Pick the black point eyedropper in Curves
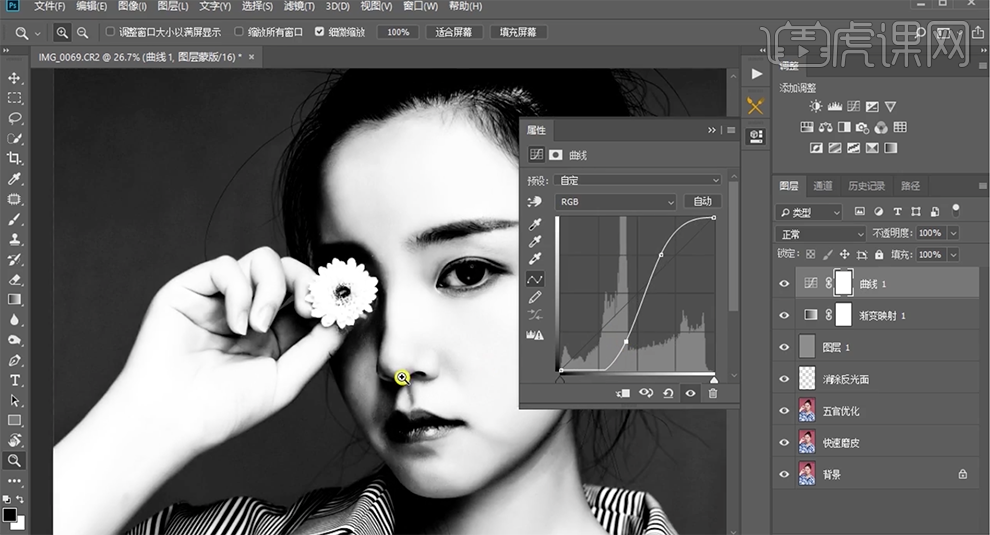This screenshot has height=535, width=990. click(x=535, y=224)
